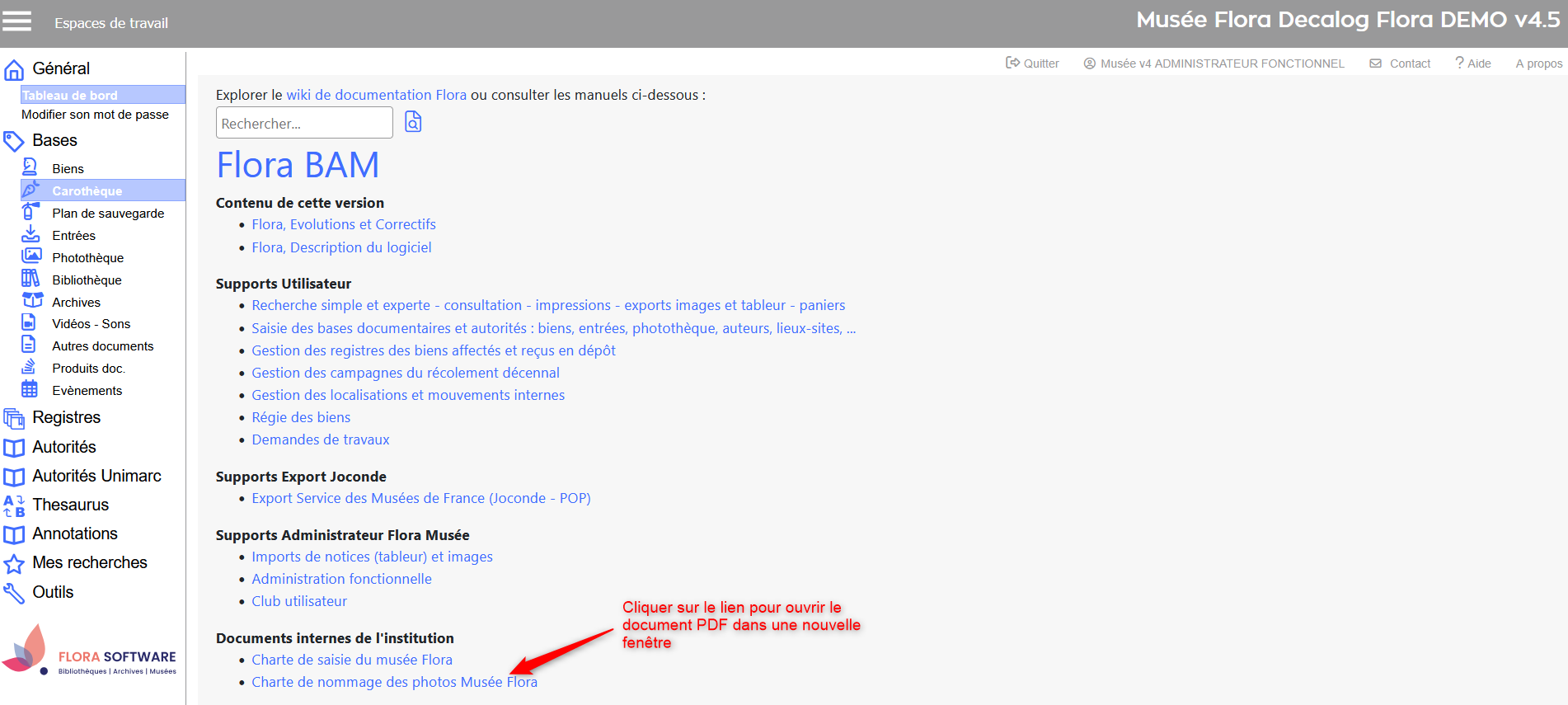This screenshot has height=705, width=1568.
Task: Collapse the Bases section
Action: pyautogui.click(x=54, y=141)
